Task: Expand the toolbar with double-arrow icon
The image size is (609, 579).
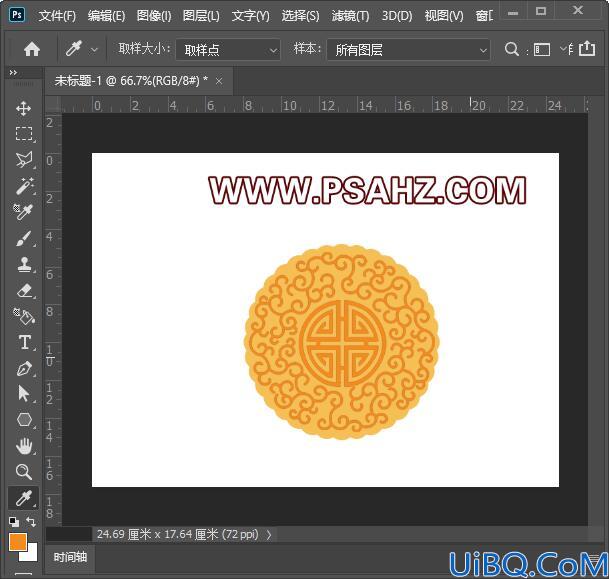Action: [13, 73]
